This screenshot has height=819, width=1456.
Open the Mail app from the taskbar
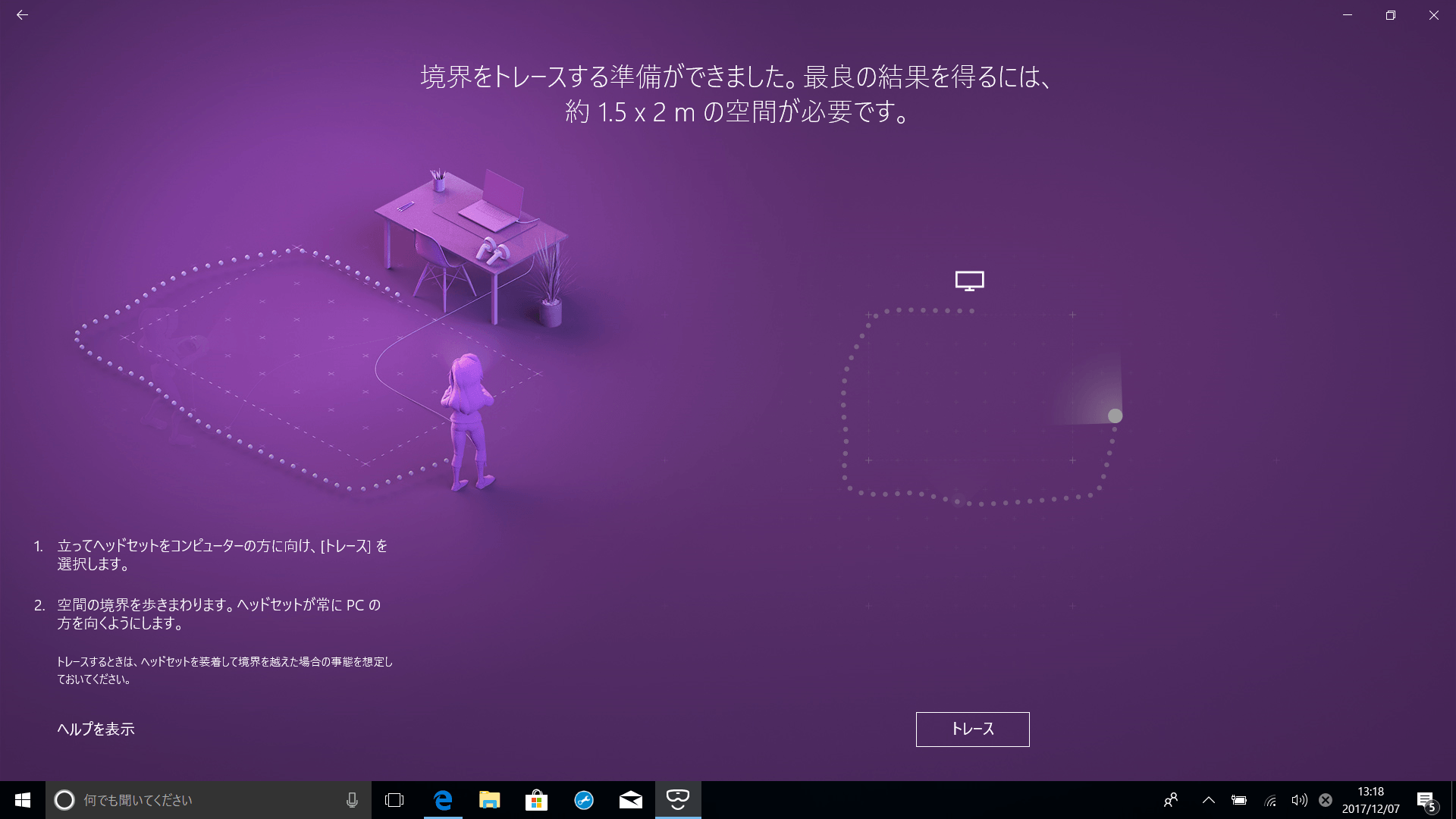click(x=631, y=800)
